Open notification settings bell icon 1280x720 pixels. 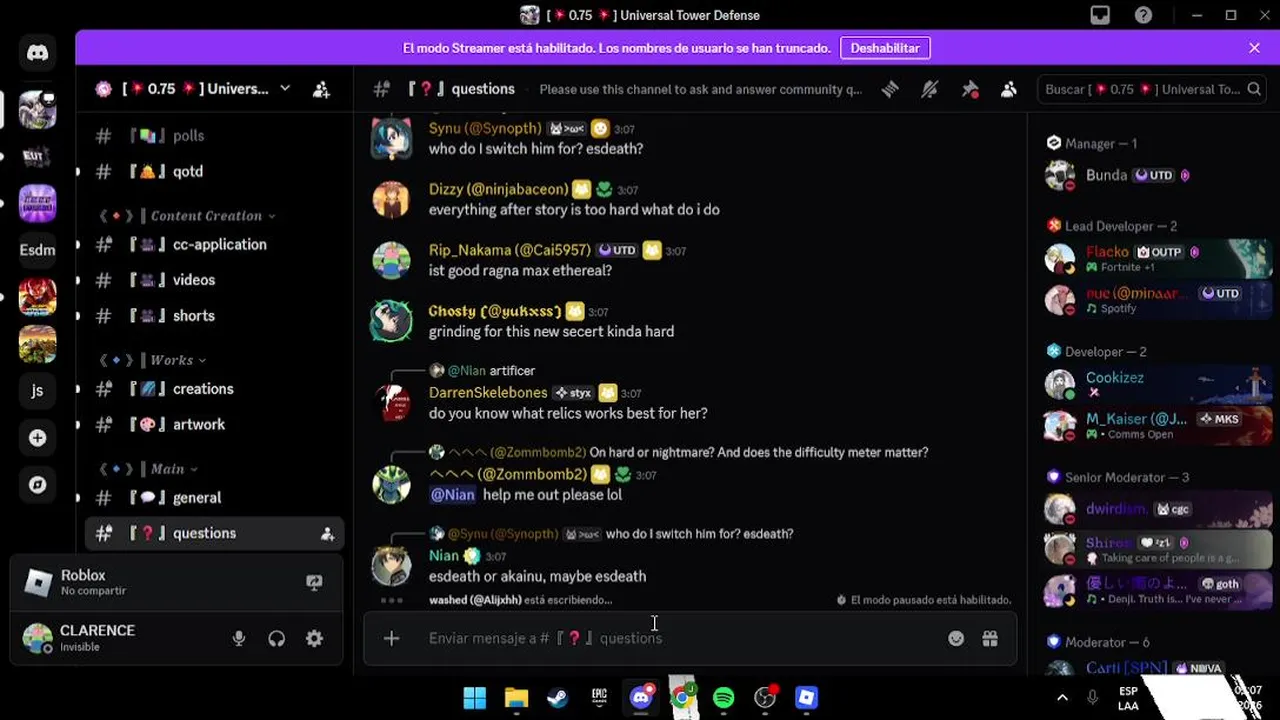coord(929,89)
